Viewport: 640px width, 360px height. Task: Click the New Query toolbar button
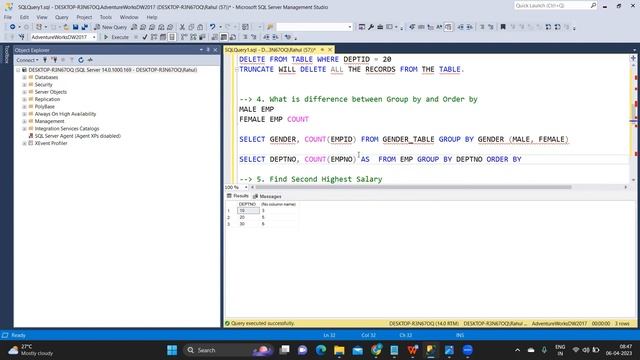(x=110, y=27)
